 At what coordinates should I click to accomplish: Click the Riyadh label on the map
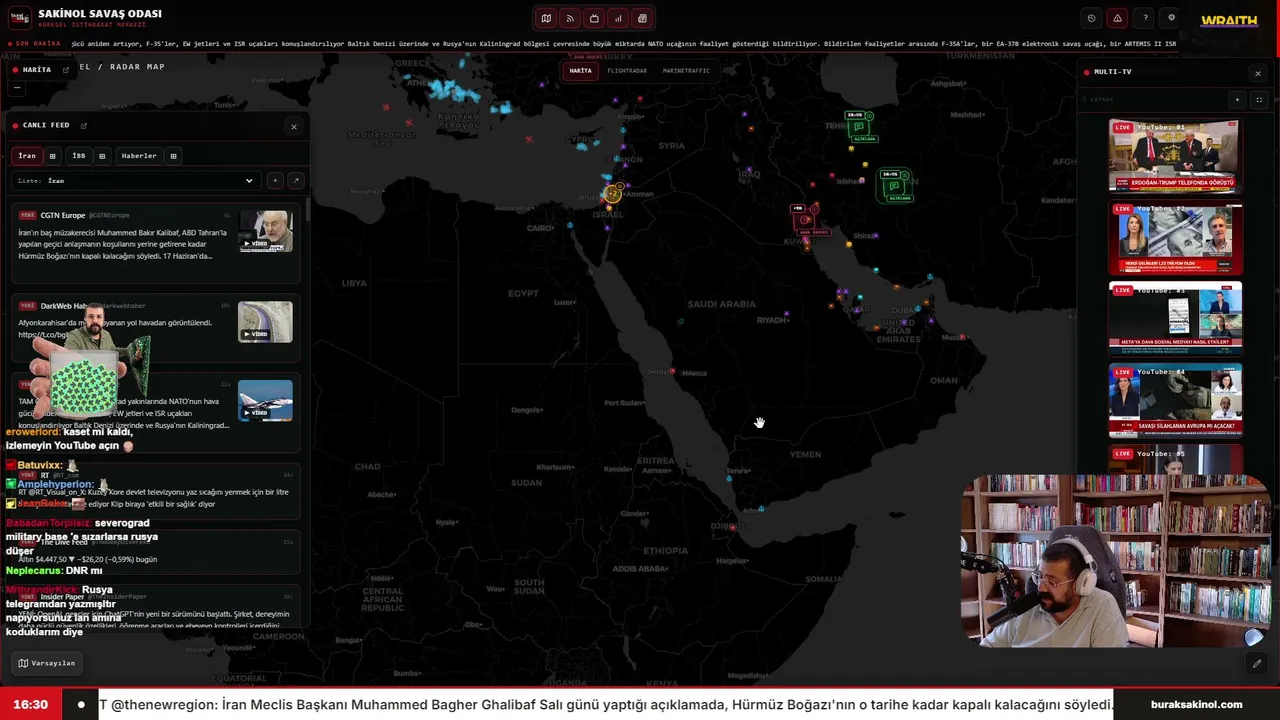pyautogui.click(x=773, y=320)
